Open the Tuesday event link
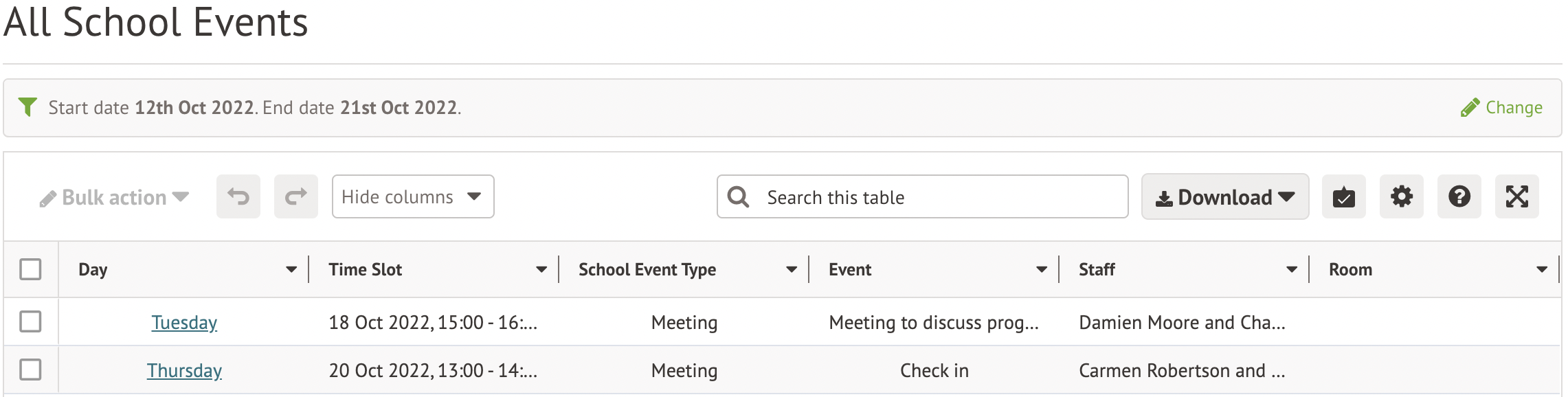This screenshot has height=397, width=1568. [x=184, y=323]
